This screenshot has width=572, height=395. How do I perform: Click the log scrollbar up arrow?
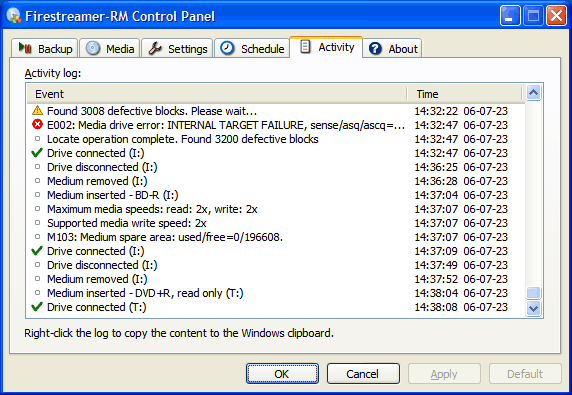[533, 93]
